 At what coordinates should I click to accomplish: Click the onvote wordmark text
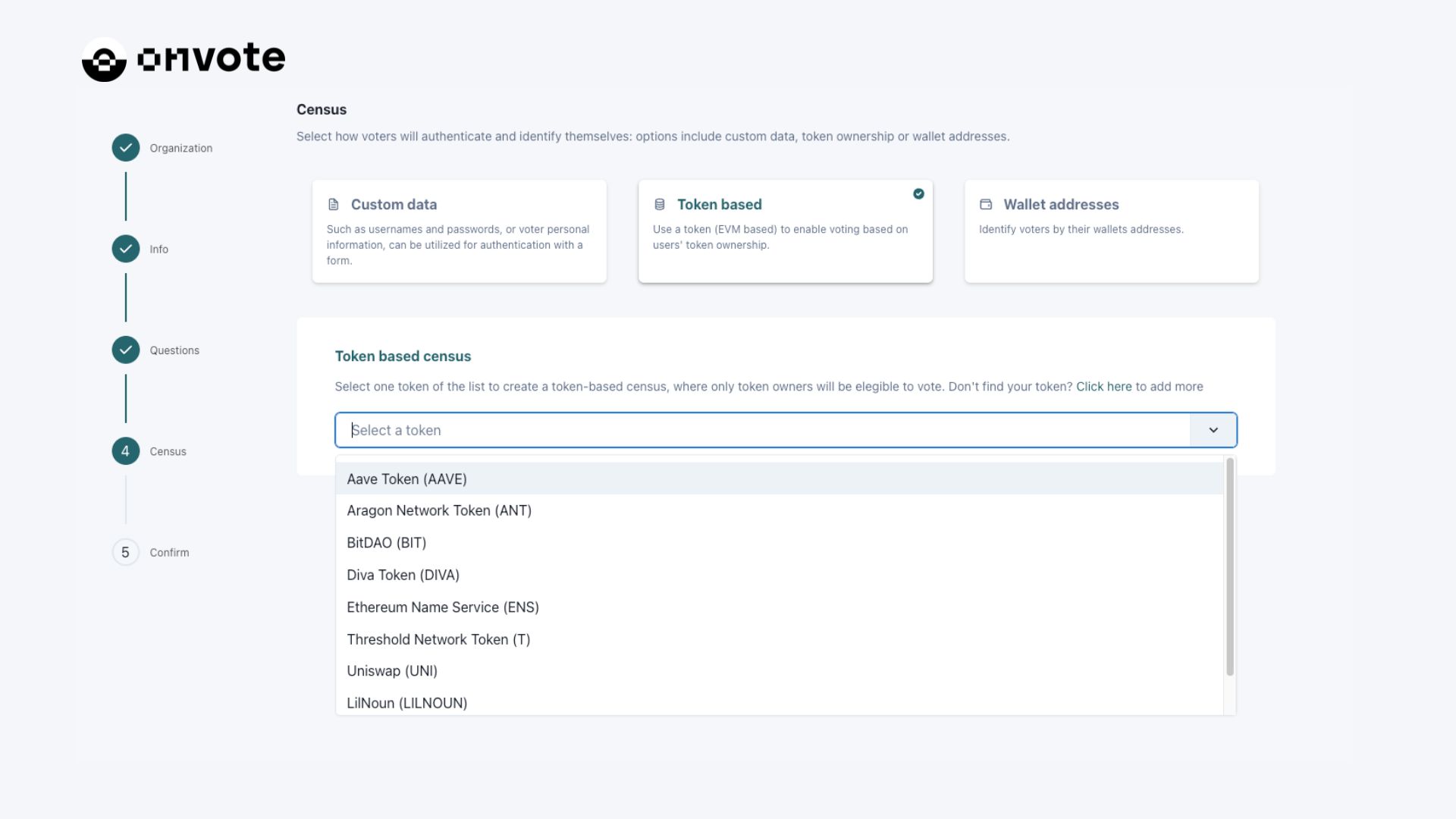pyautogui.click(x=212, y=58)
